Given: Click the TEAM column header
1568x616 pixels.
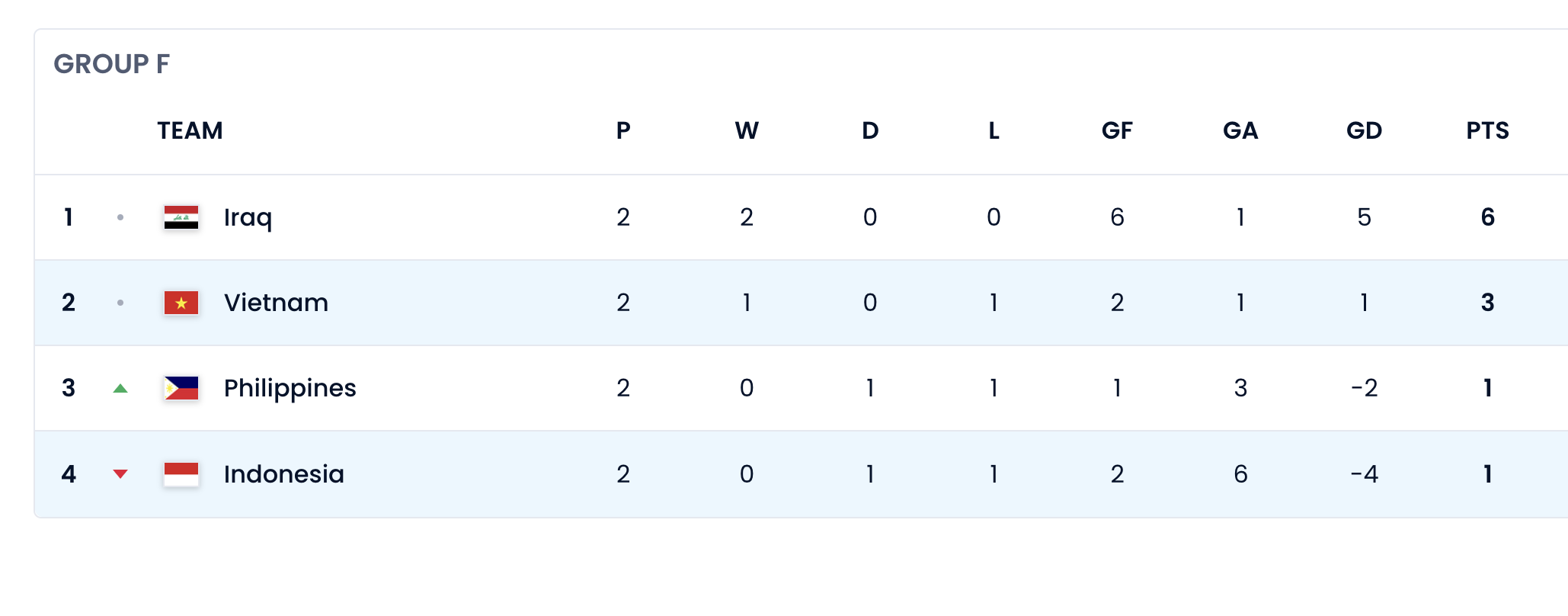Looking at the screenshot, I should [190, 130].
